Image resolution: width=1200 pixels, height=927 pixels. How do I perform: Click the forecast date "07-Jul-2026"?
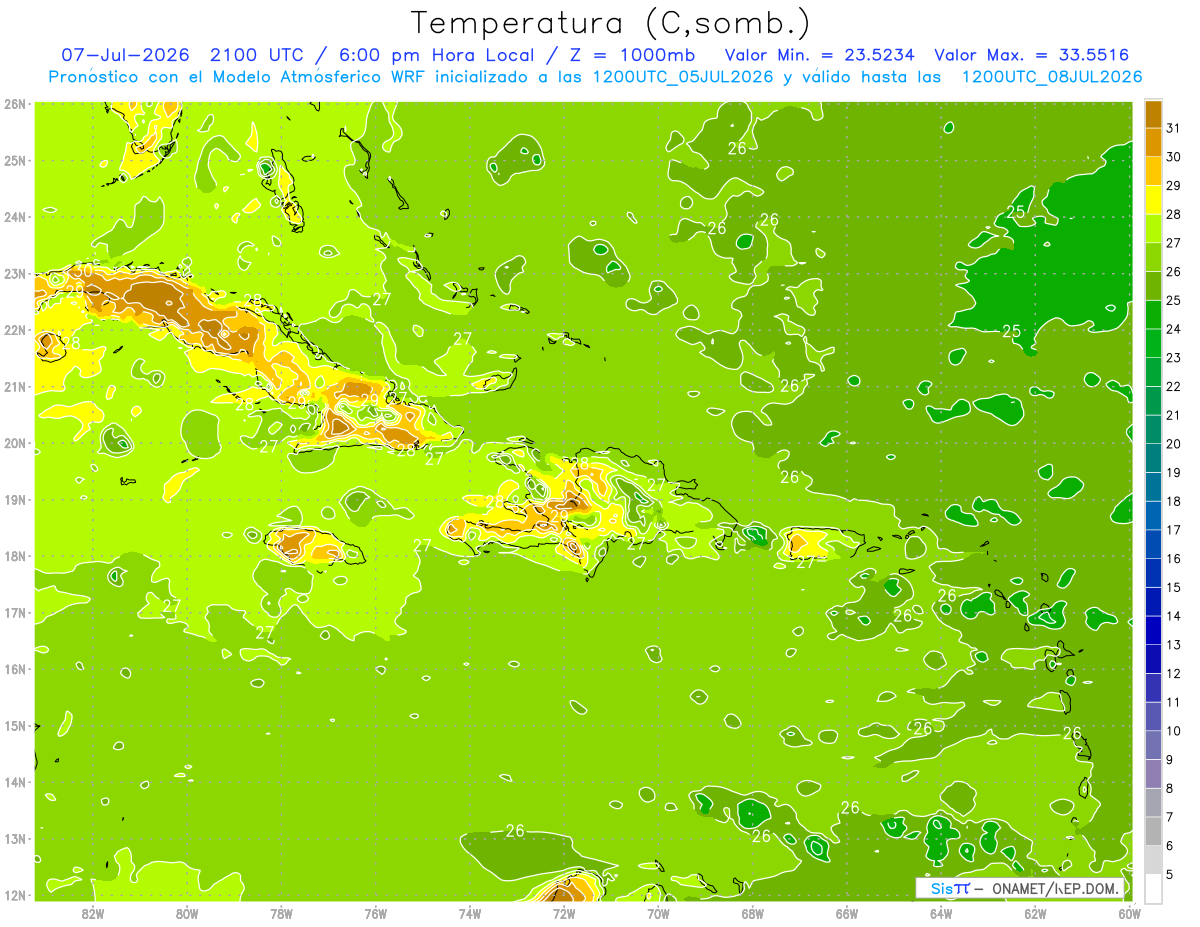coord(128,55)
